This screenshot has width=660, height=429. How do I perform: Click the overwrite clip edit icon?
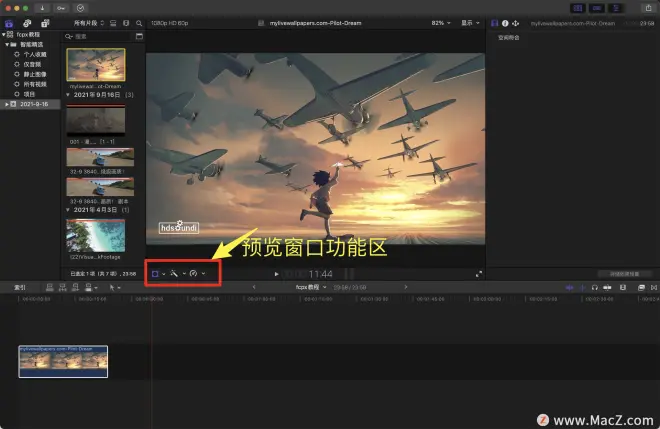(90, 288)
